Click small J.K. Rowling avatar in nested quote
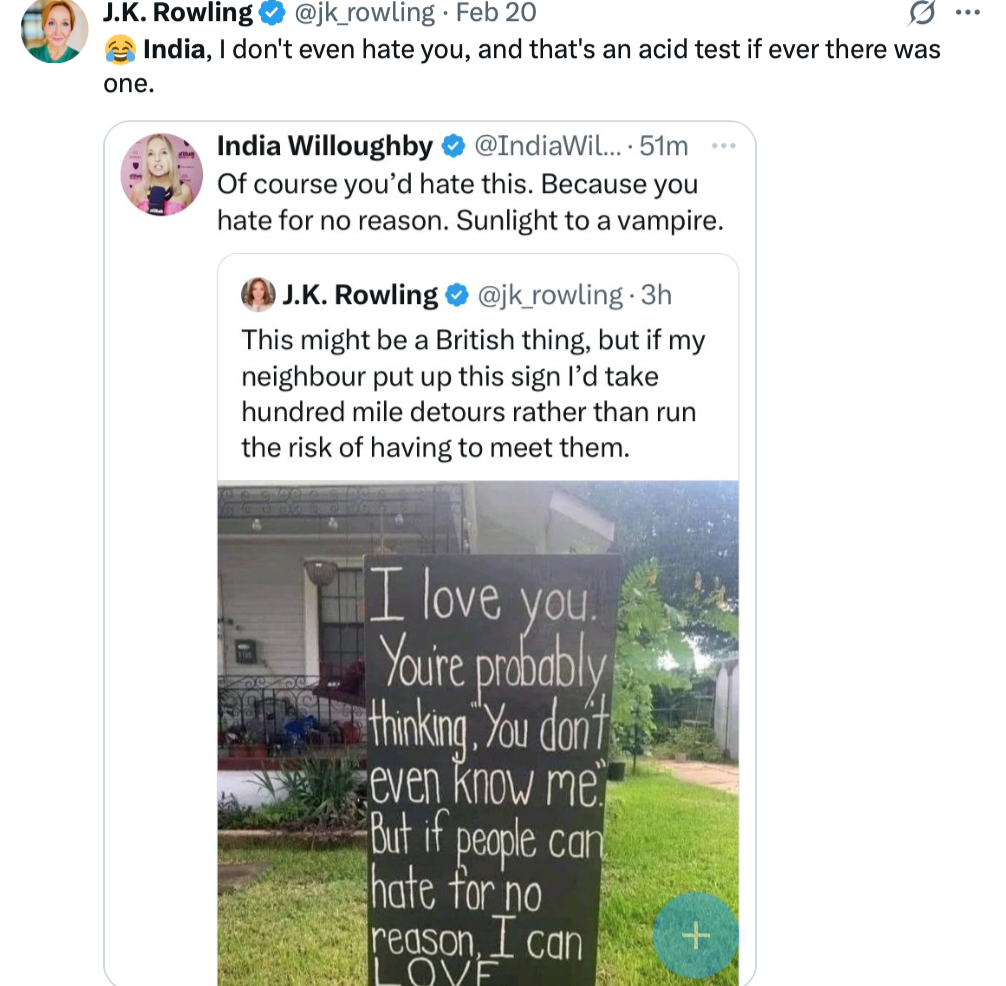 (259, 294)
